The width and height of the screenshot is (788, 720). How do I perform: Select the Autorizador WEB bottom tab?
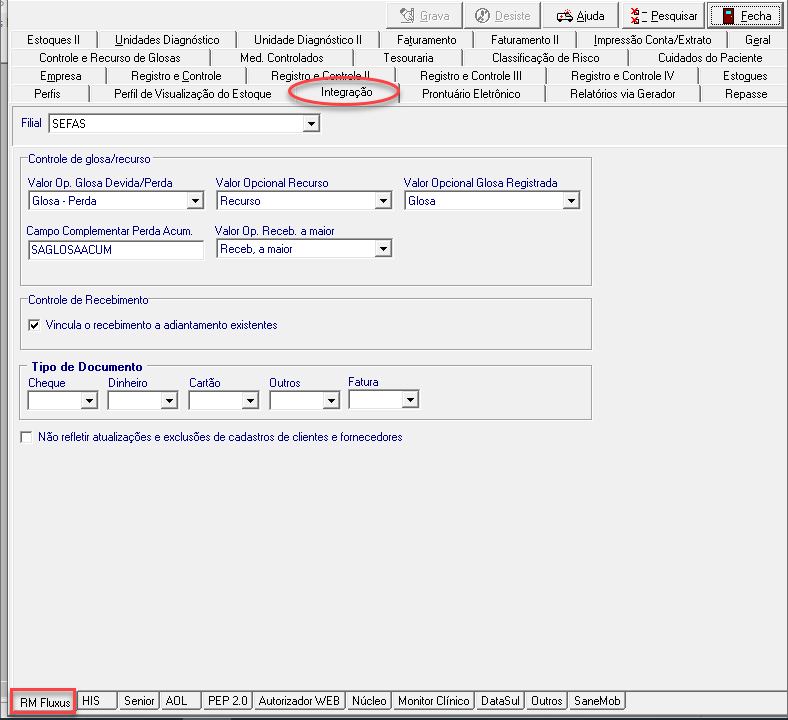click(299, 700)
